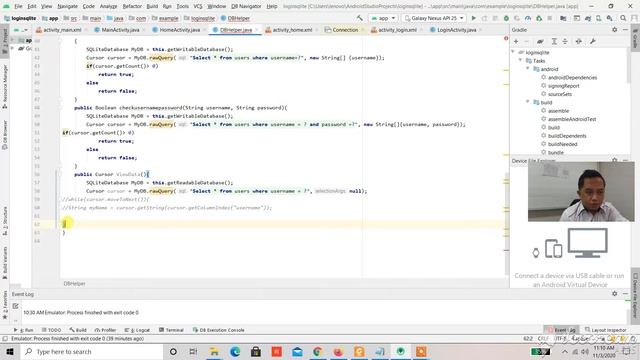This screenshot has height=360, width=640.
Task: Click the buildDependents Gradle task
Action: coord(567,136)
